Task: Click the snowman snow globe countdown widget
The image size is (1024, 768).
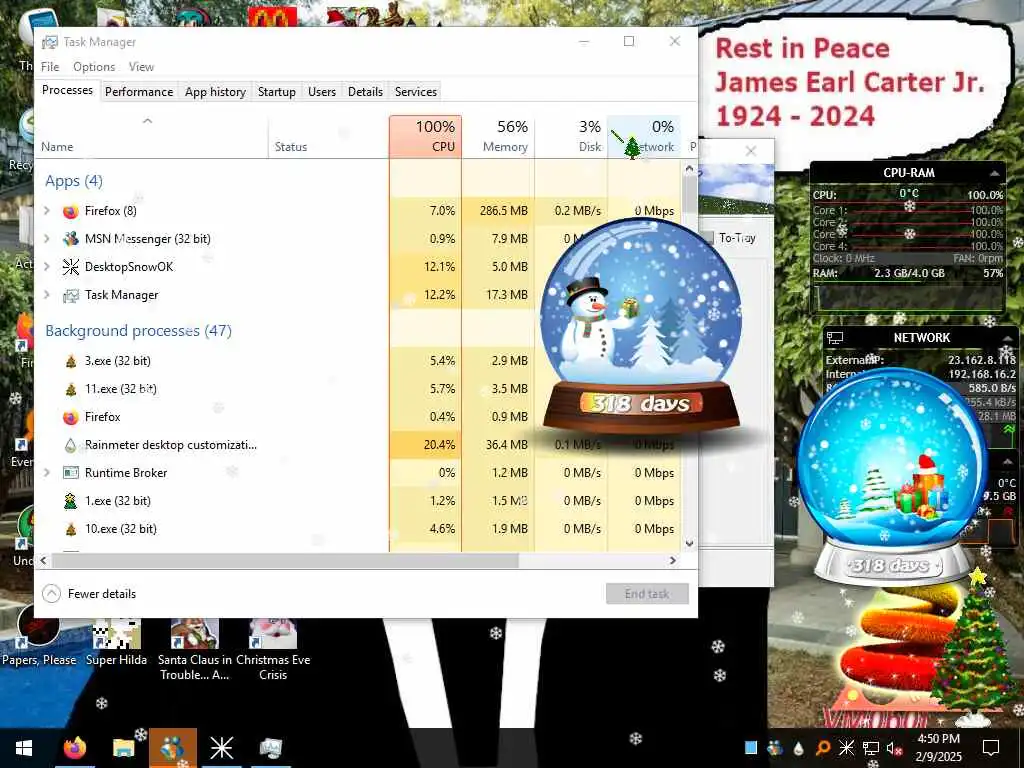Action: pos(640,327)
